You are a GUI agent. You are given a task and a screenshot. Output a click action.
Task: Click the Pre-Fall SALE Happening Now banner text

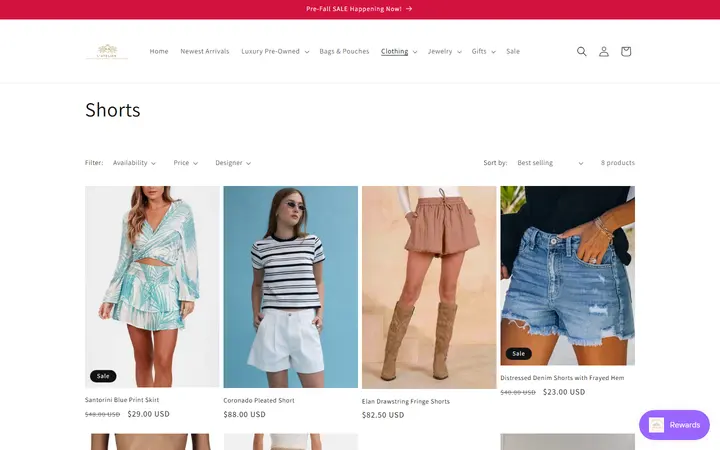(354, 9)
